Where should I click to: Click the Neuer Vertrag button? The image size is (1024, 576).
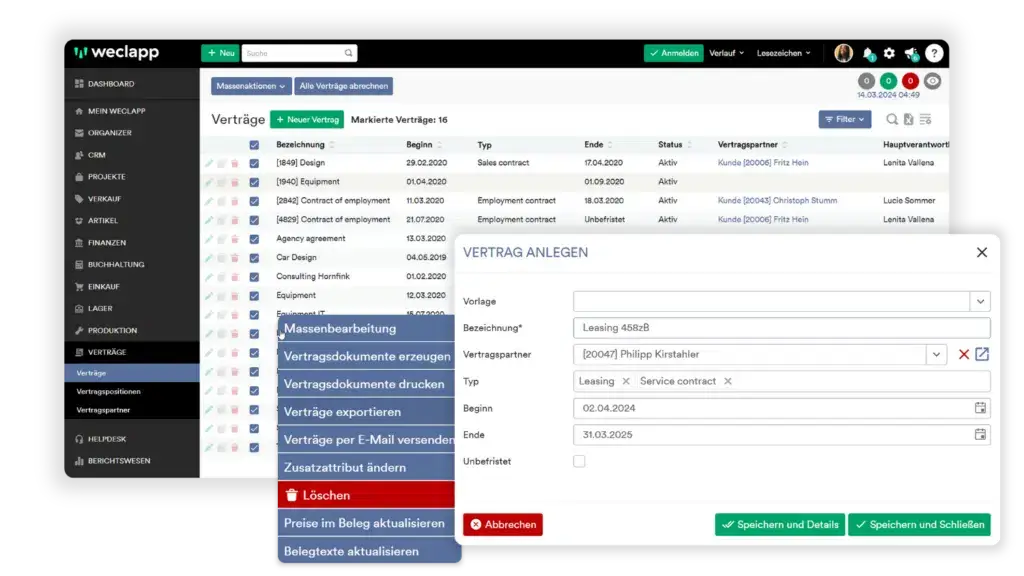coord(307,119)
